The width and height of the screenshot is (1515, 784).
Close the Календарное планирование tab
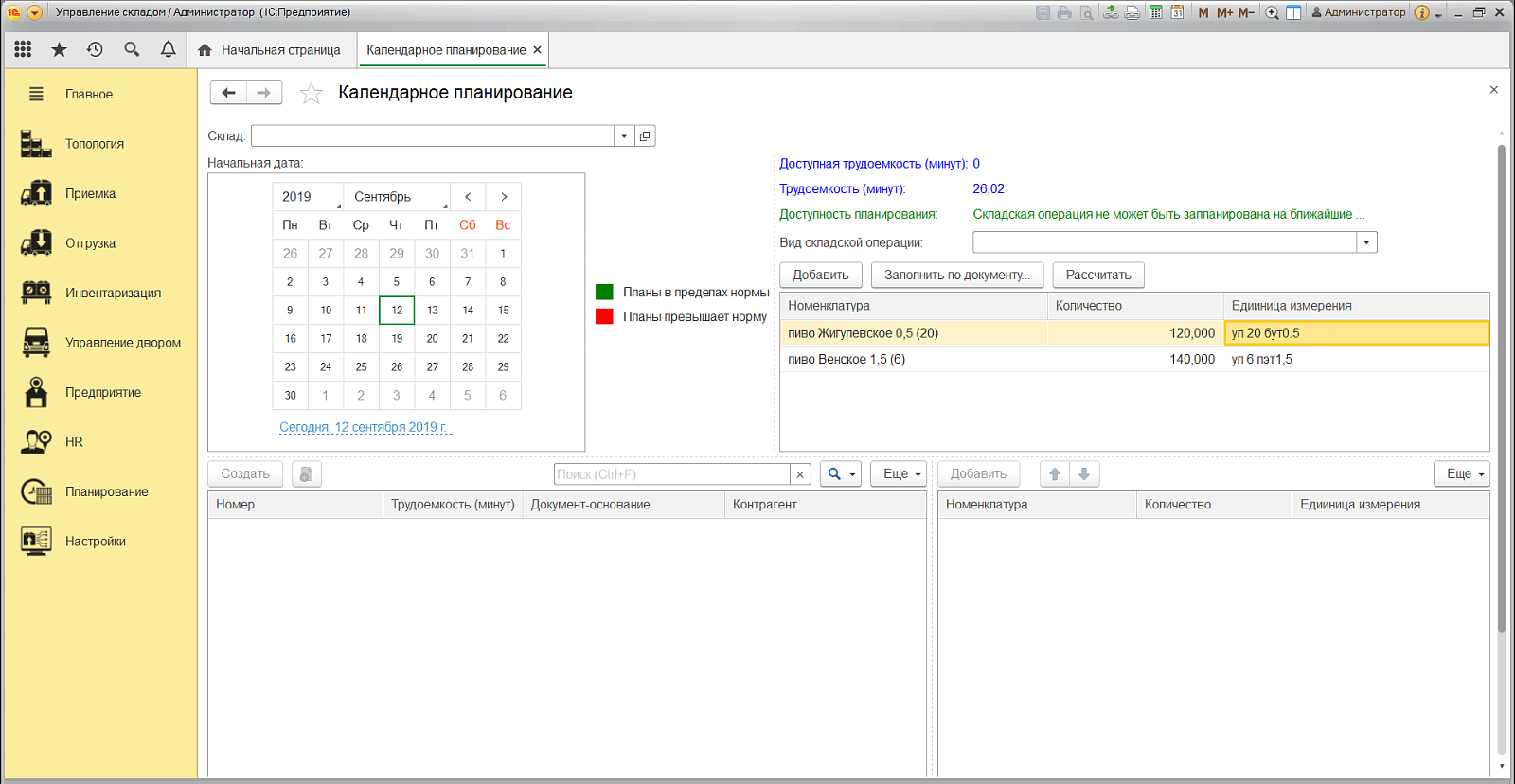(x=537, y=49)
